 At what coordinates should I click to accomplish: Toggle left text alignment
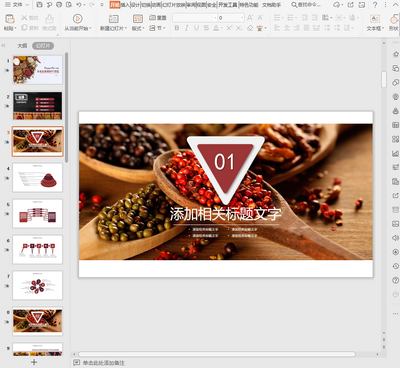(277, 28)
